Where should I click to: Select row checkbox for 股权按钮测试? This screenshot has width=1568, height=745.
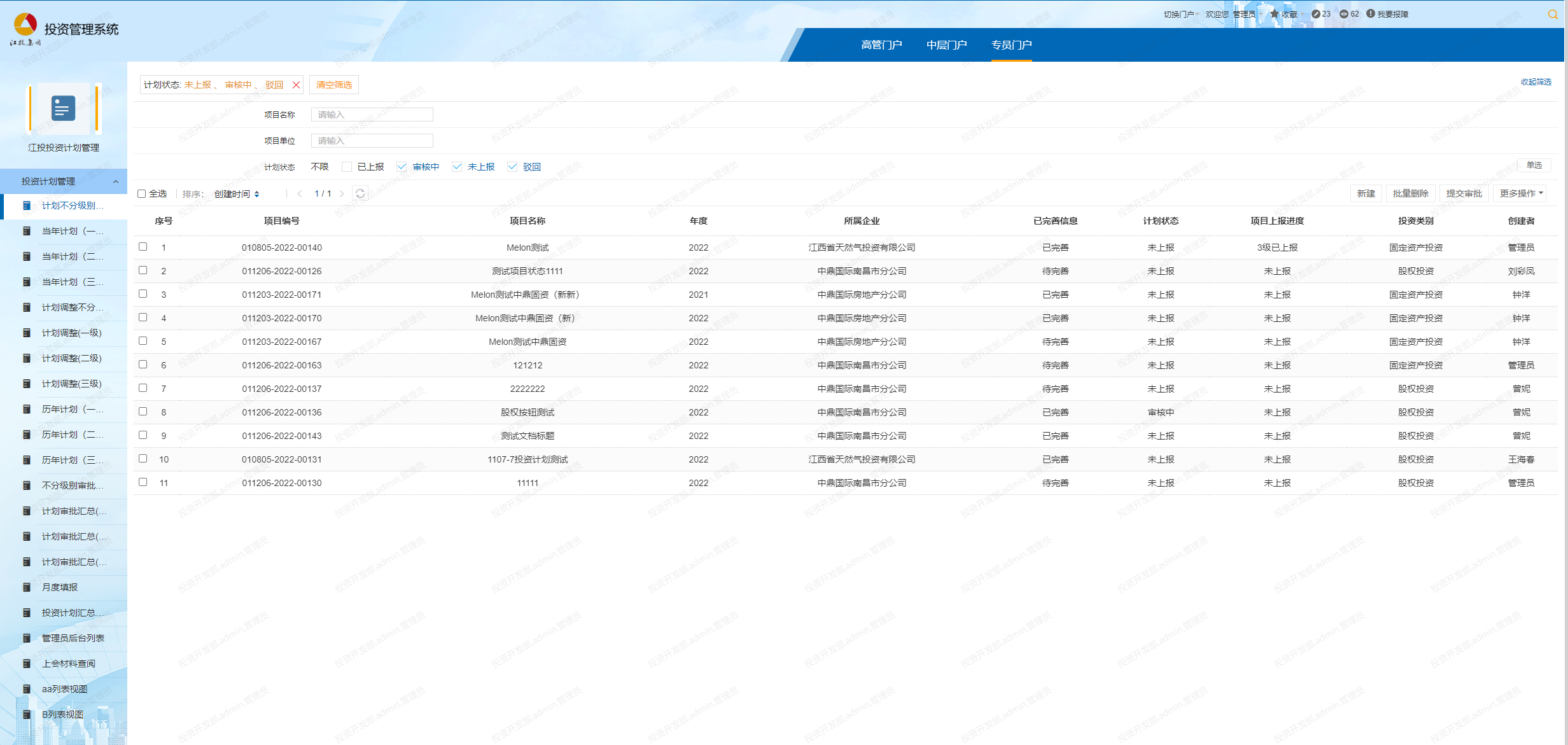pyautogui.click(x=143, y=412)
